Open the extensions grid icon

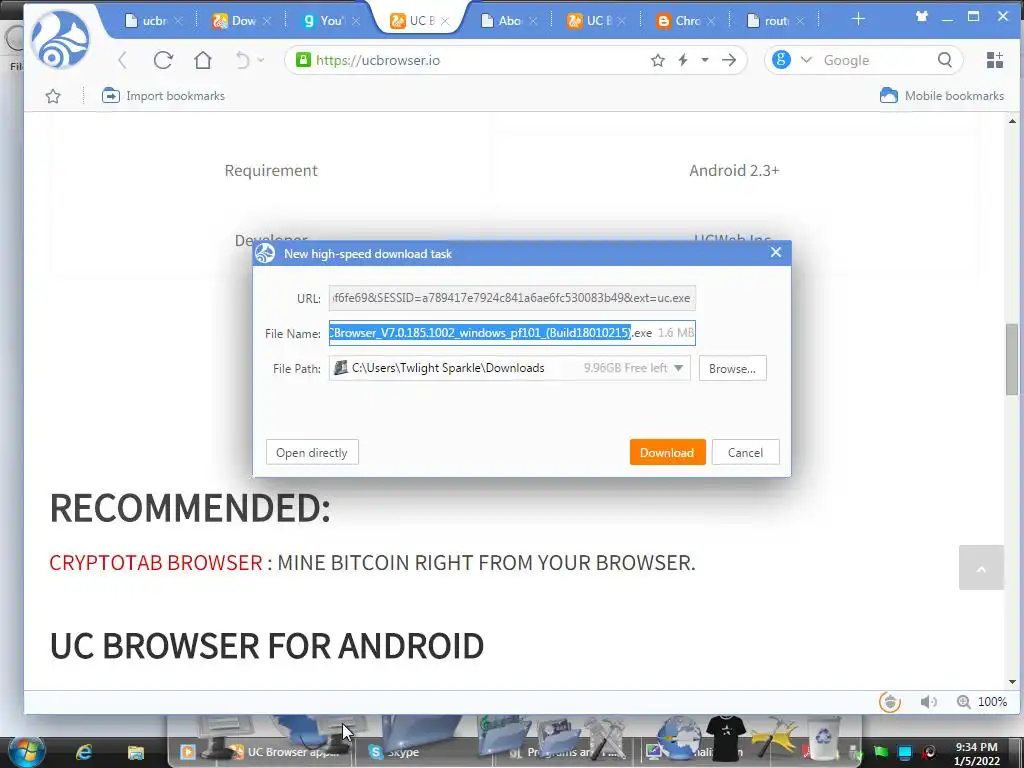click(x=995, y=60)
